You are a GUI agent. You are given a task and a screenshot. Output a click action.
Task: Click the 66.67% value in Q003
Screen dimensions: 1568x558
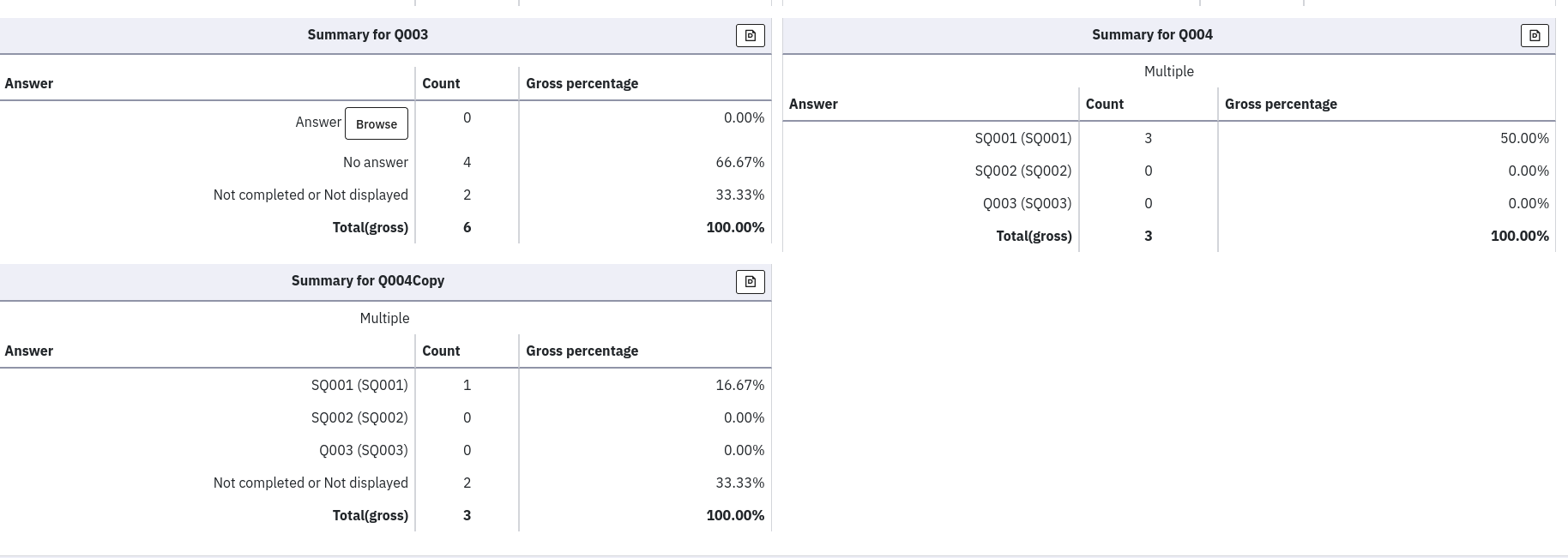[739, 163]
